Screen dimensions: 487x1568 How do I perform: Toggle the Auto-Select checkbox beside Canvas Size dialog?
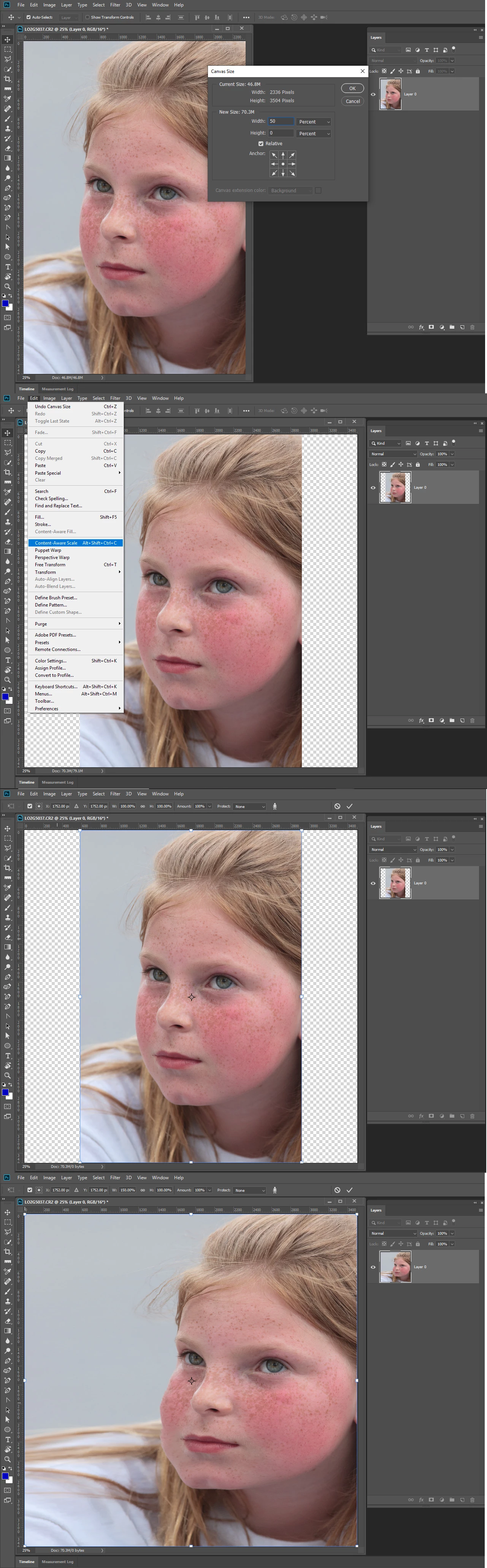pos(29,17)
